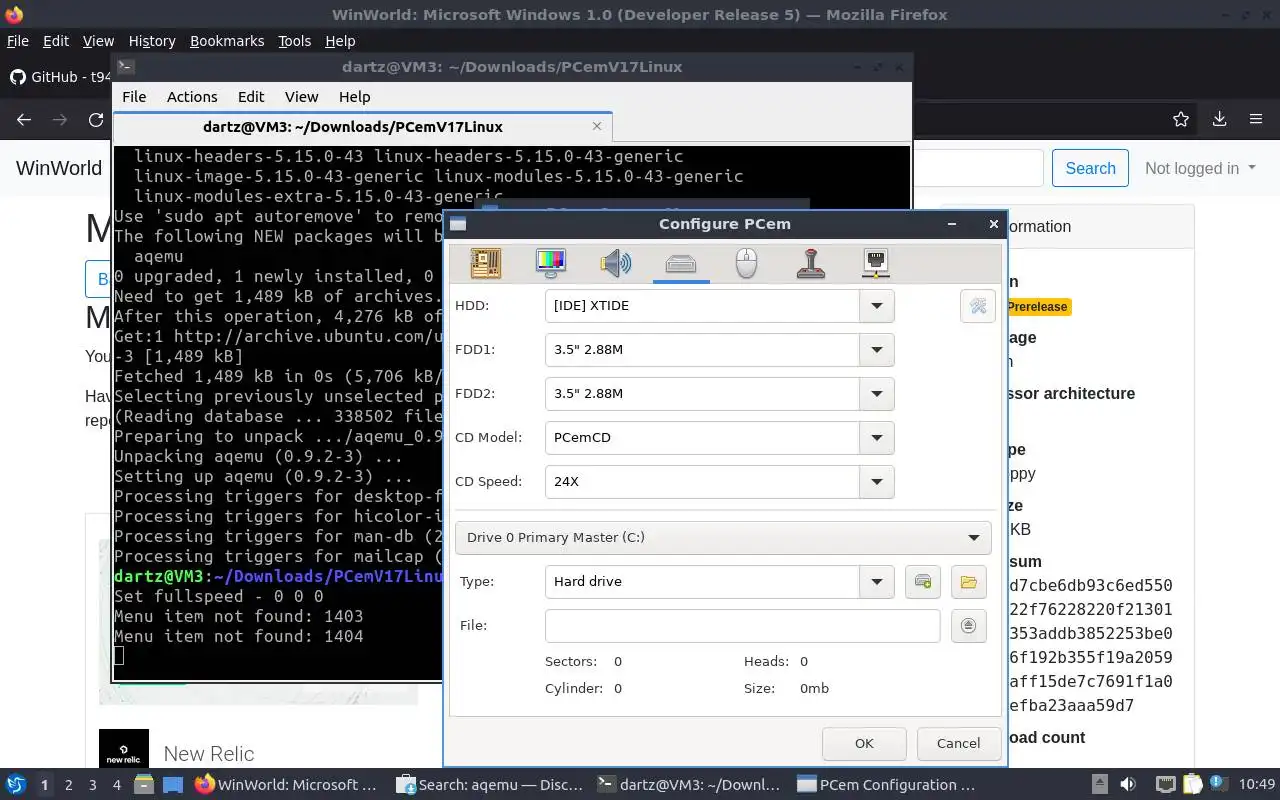1280x800 pixels.
Task: Click the WinWorld Search button
Action: click(1090, 168)
